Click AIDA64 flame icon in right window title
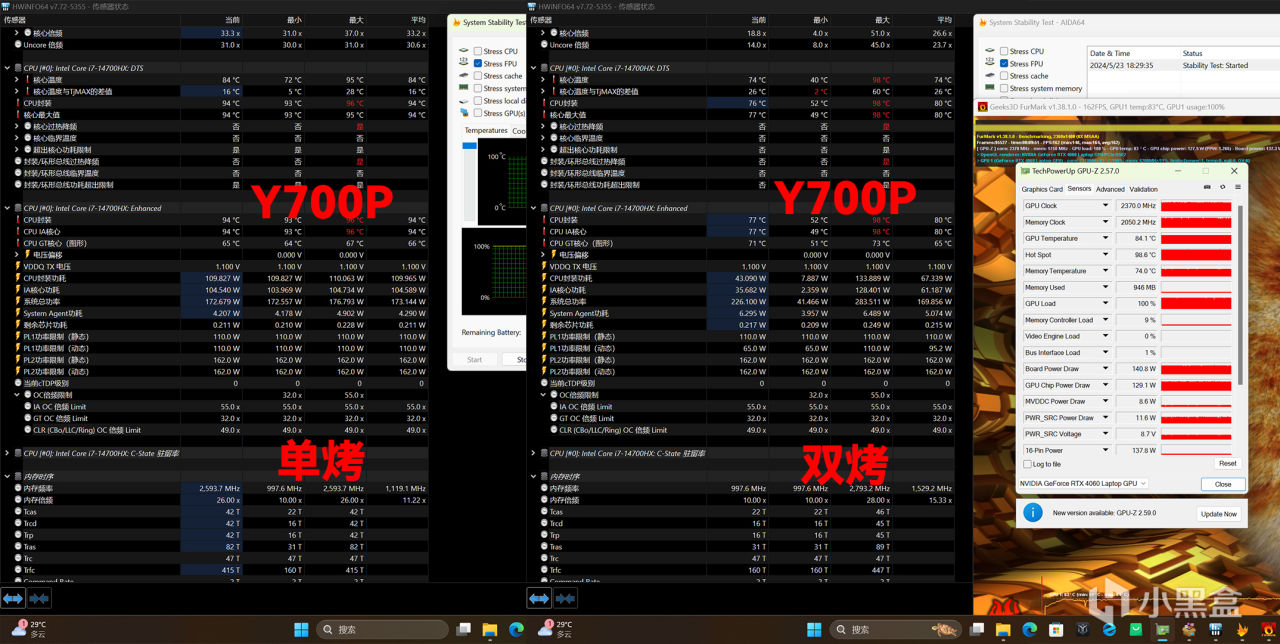The image size is (1280, 644). tap(981, 22)
